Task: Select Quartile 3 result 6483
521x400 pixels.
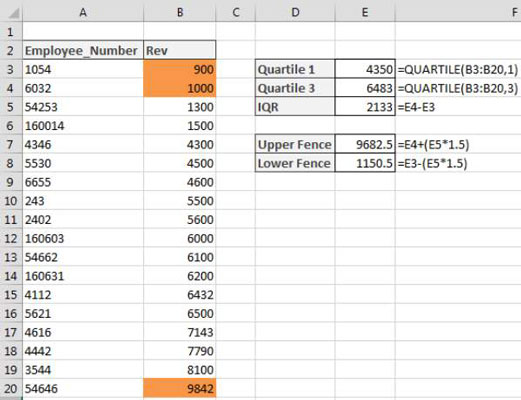Action: coord(365,88)
